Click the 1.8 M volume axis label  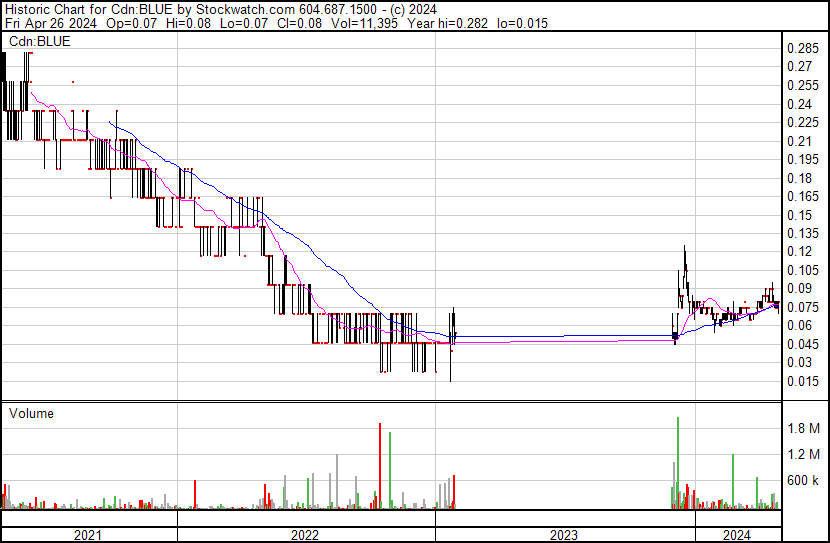pos(803,428)
